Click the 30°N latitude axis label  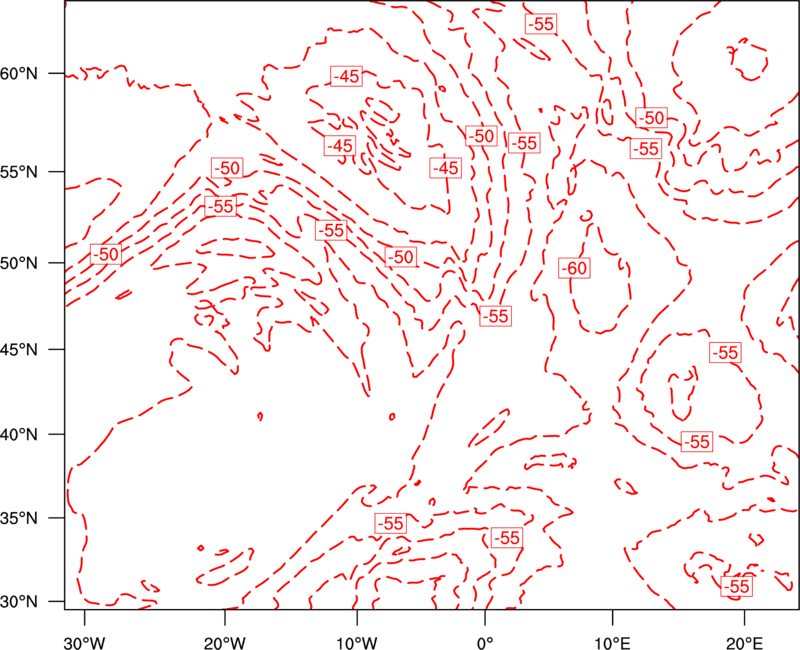(x=19, y=602)
